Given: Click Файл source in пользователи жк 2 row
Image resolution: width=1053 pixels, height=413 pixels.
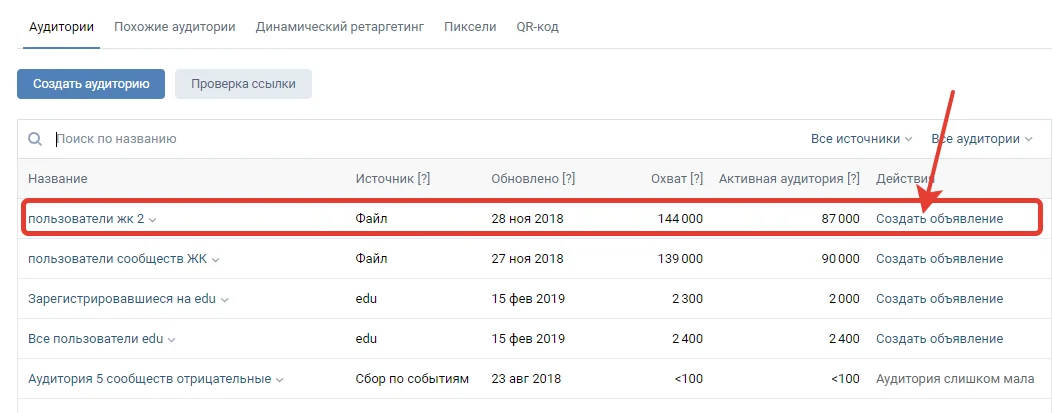Looking at the screenshot, I should 371,219.
